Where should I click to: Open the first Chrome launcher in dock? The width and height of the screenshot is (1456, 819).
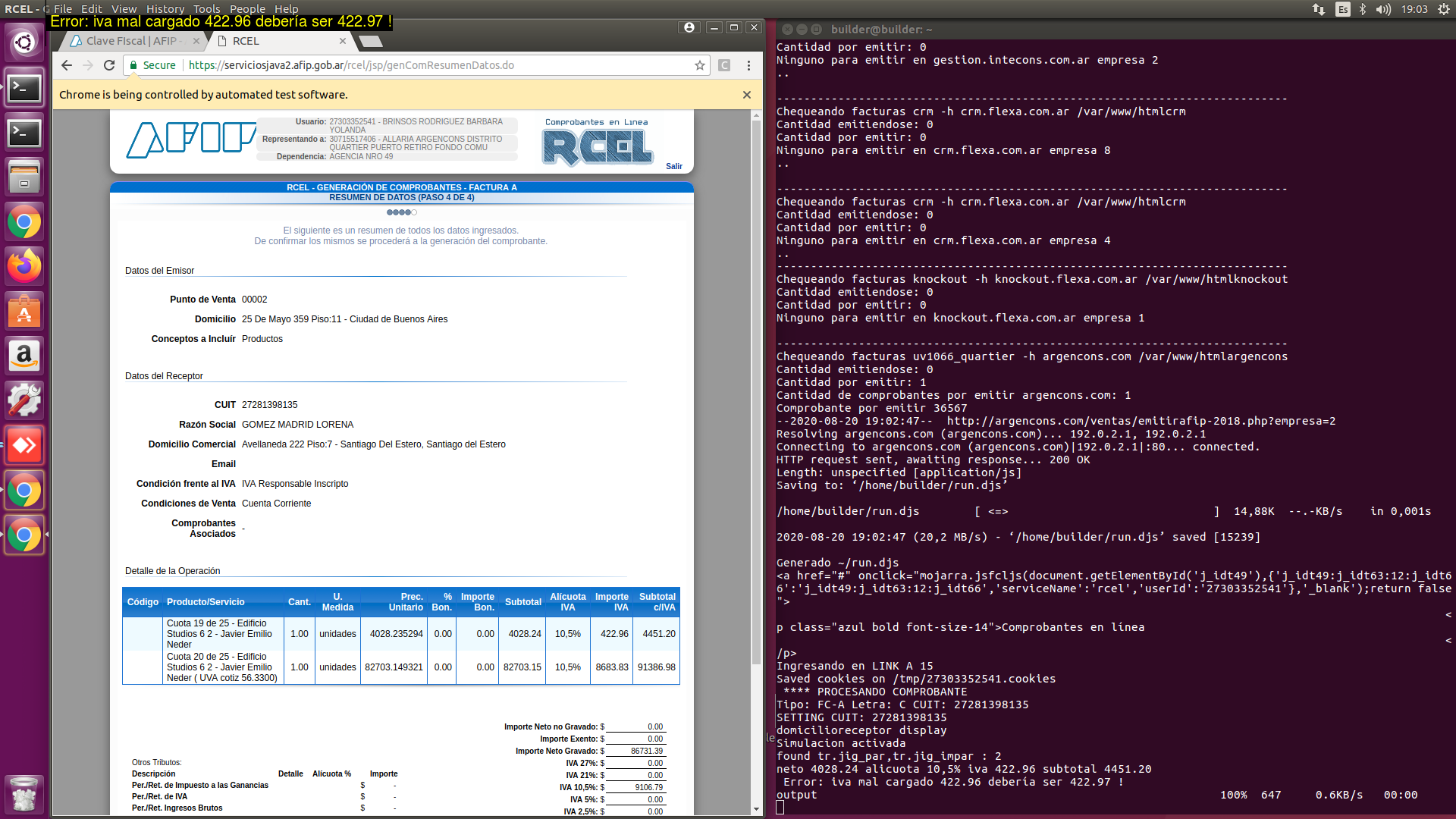(24, 222)
